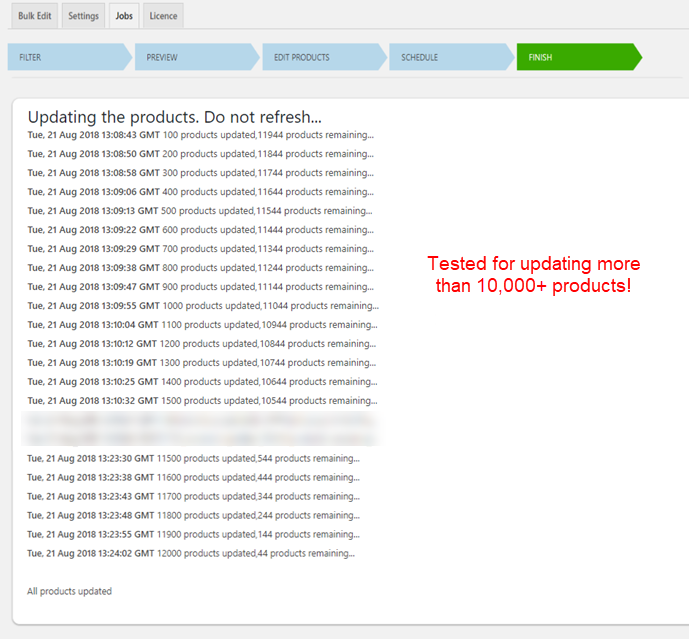Select log line '1400 products updated,10644 products remaining'
The width and height of the screenshot is (689, 639).
(x=203, y=381)
